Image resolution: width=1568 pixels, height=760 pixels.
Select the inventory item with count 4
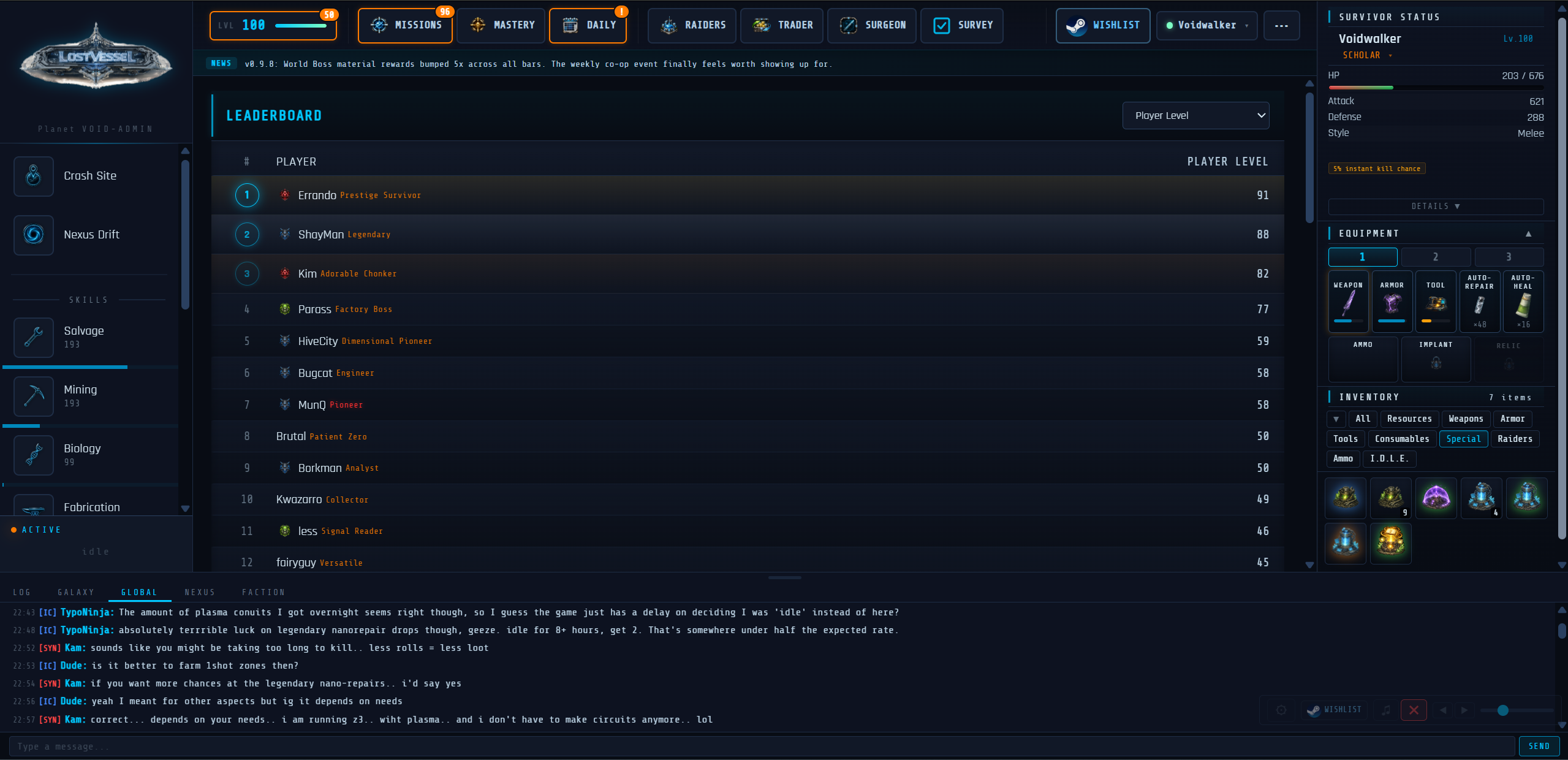click(x=1481, y=498)
